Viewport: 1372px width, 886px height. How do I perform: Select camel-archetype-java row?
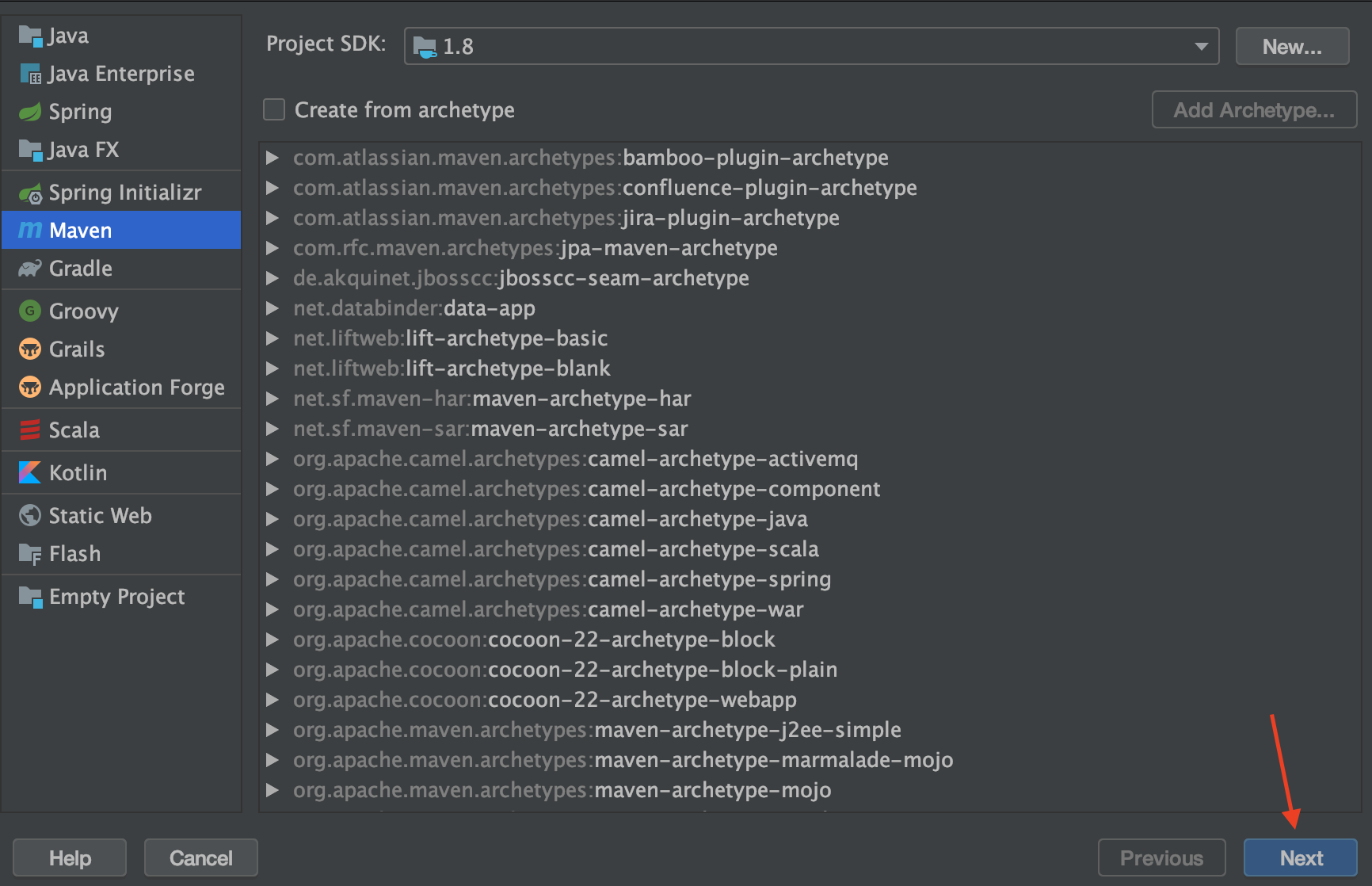pos(810,519)
